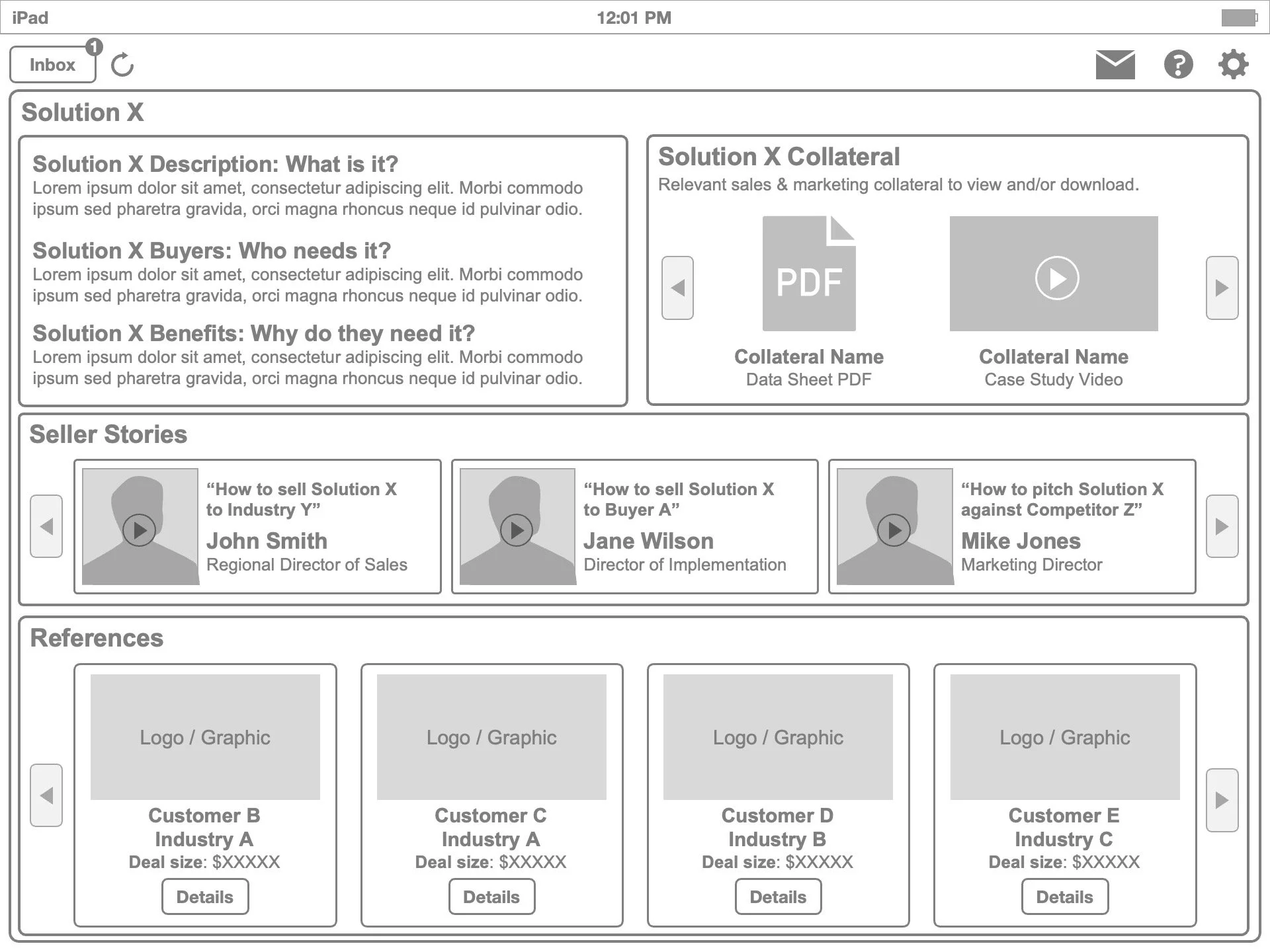Advance the References carousel right
Viewport: 1270px width, 952px height.
coord(1222,800)
